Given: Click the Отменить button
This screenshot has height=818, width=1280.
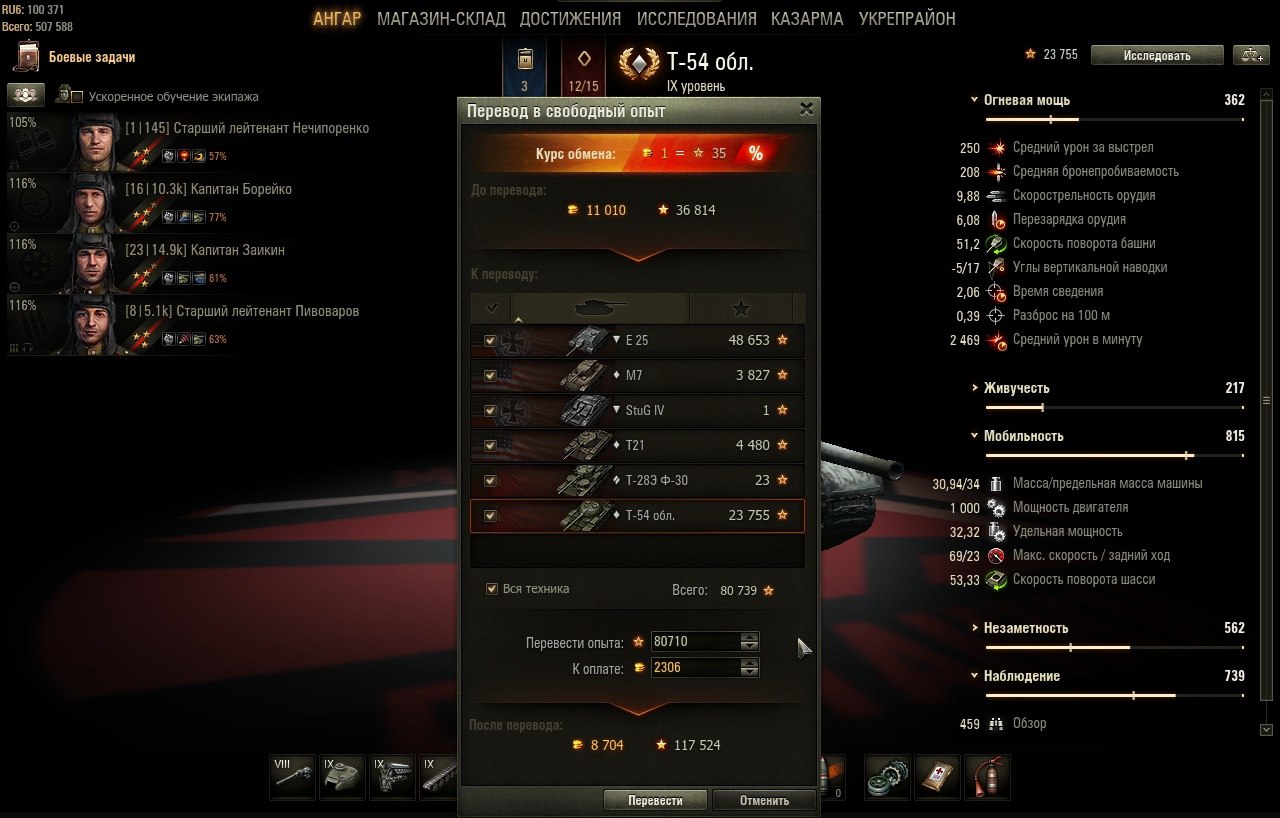Looking at the screenshot, I should coord(764,800).
